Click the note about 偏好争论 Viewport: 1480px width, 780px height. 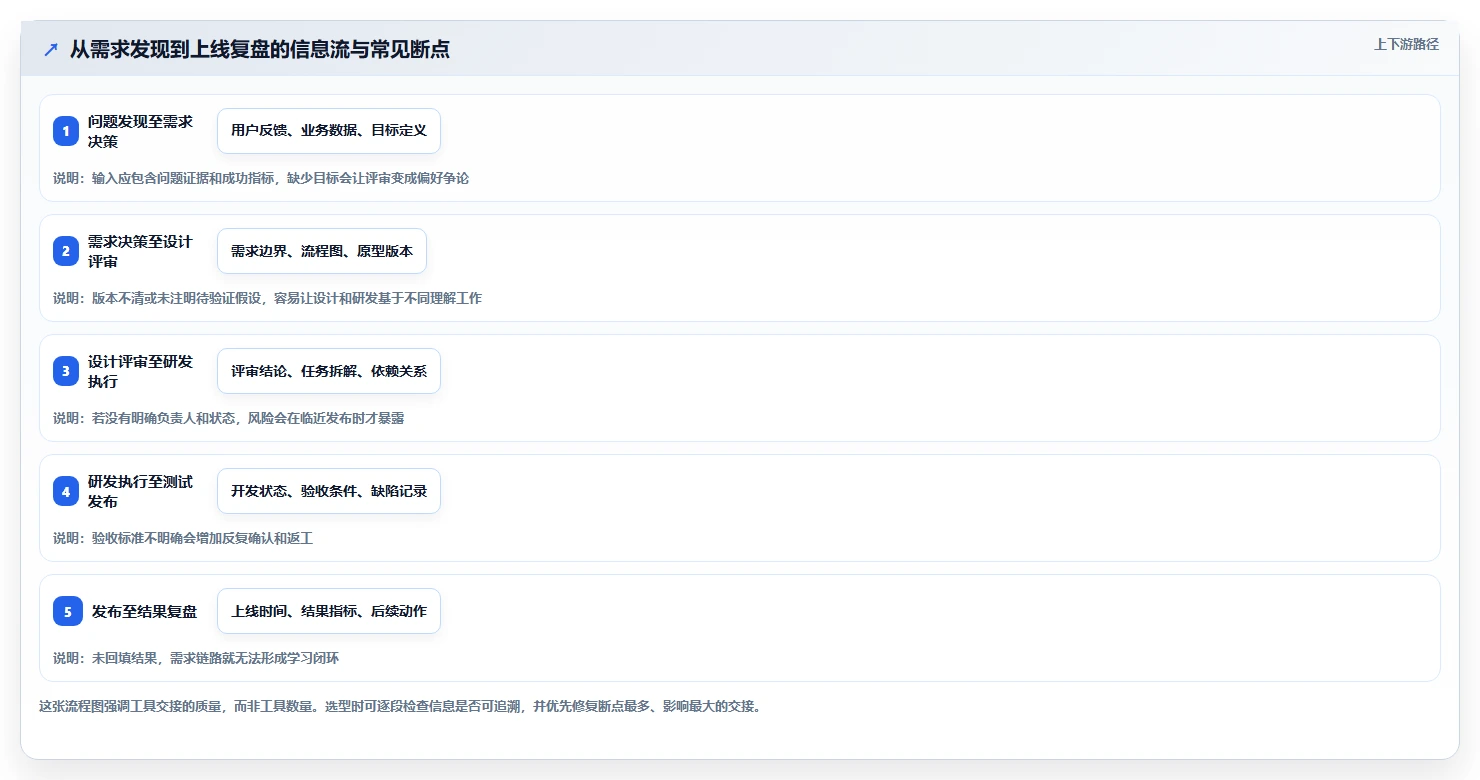261,178
